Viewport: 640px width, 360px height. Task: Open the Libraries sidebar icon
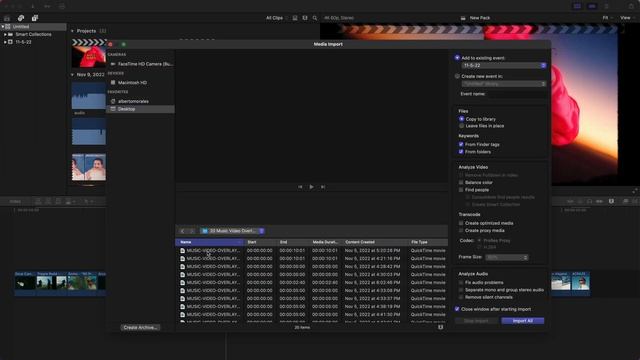(7, 18)
